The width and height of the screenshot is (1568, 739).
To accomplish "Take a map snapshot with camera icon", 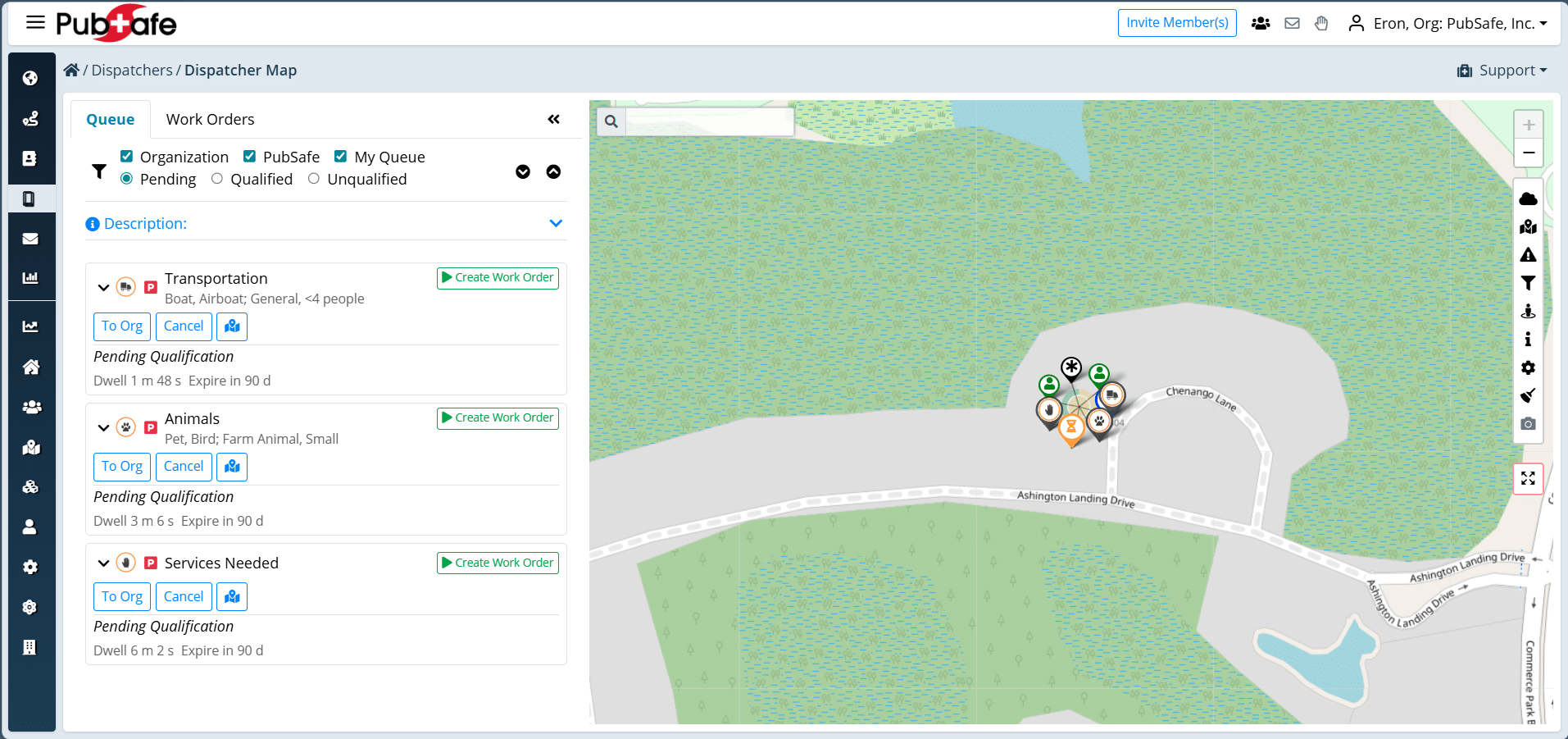I will click(1528, 424).
